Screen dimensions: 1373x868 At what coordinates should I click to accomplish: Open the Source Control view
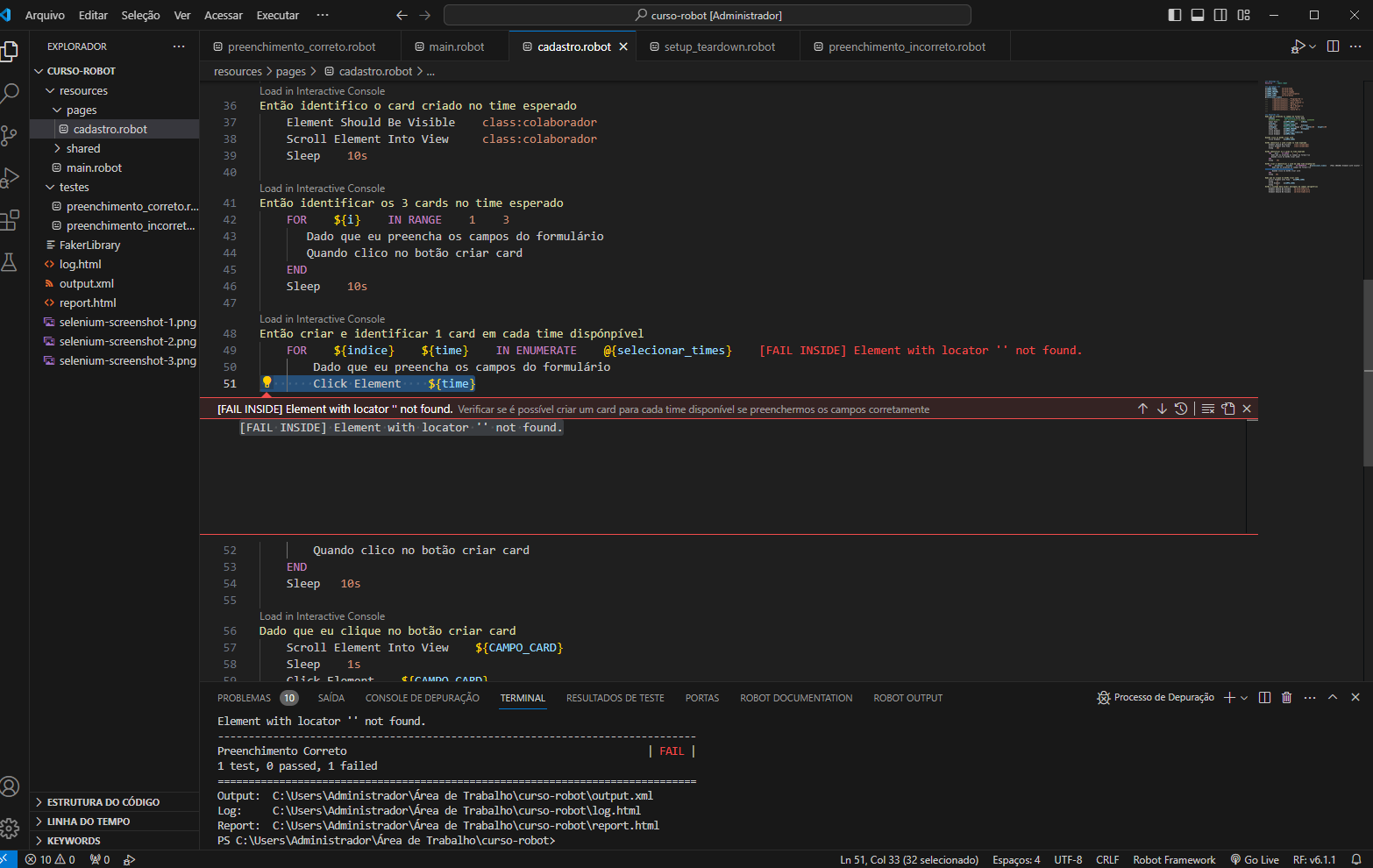click(10, 135)
